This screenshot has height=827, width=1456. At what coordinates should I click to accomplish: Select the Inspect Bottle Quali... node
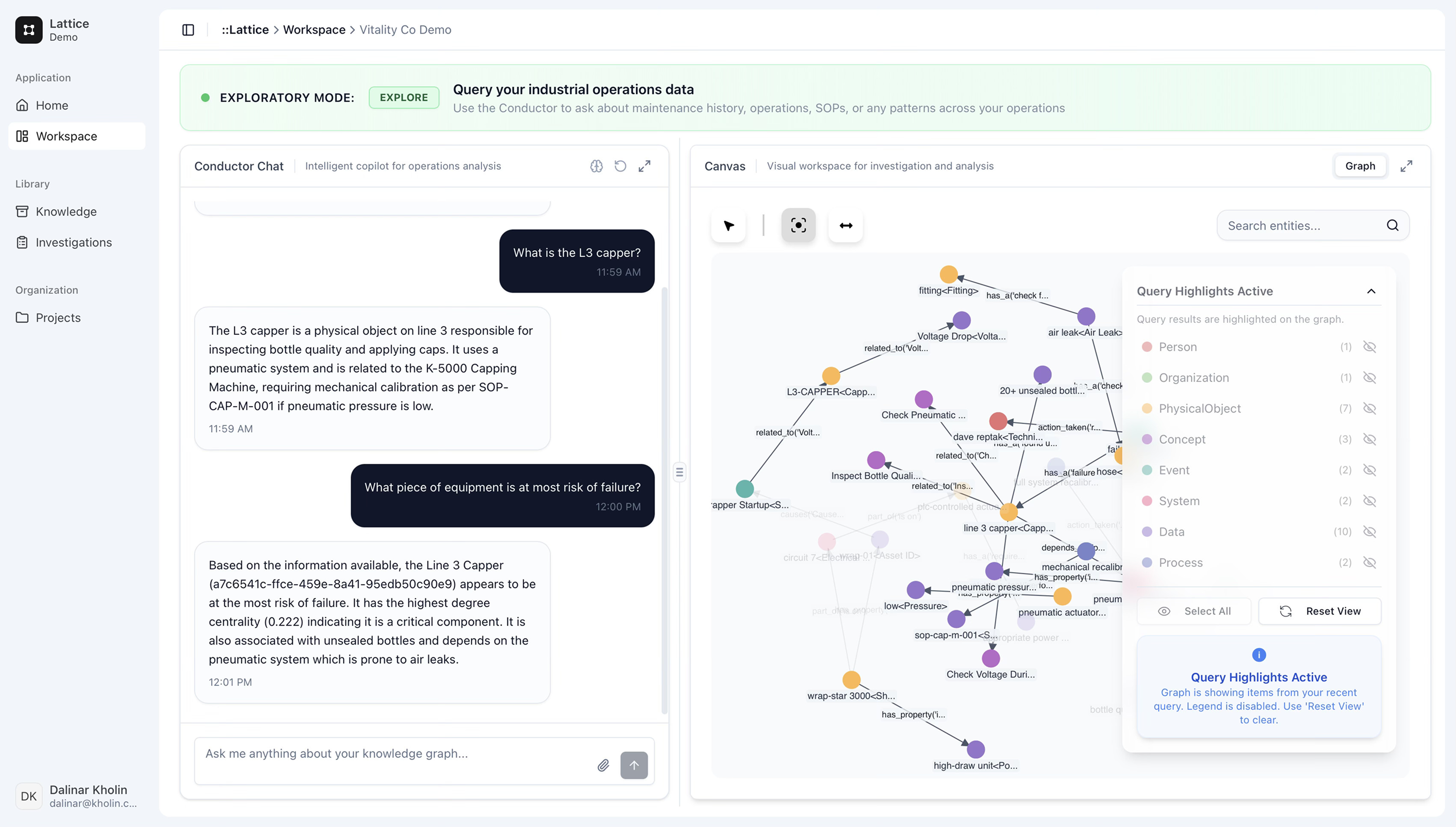click(876, 460)
